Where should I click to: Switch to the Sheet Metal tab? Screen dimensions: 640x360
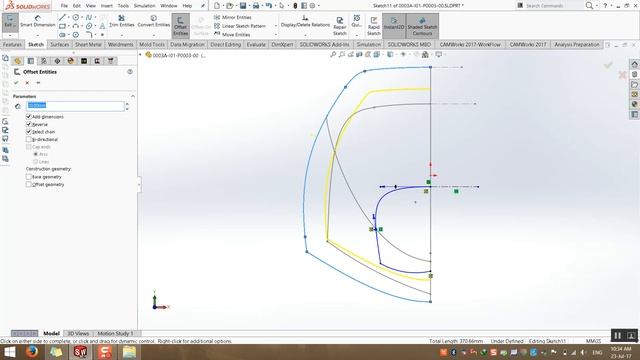pos(88,44)
